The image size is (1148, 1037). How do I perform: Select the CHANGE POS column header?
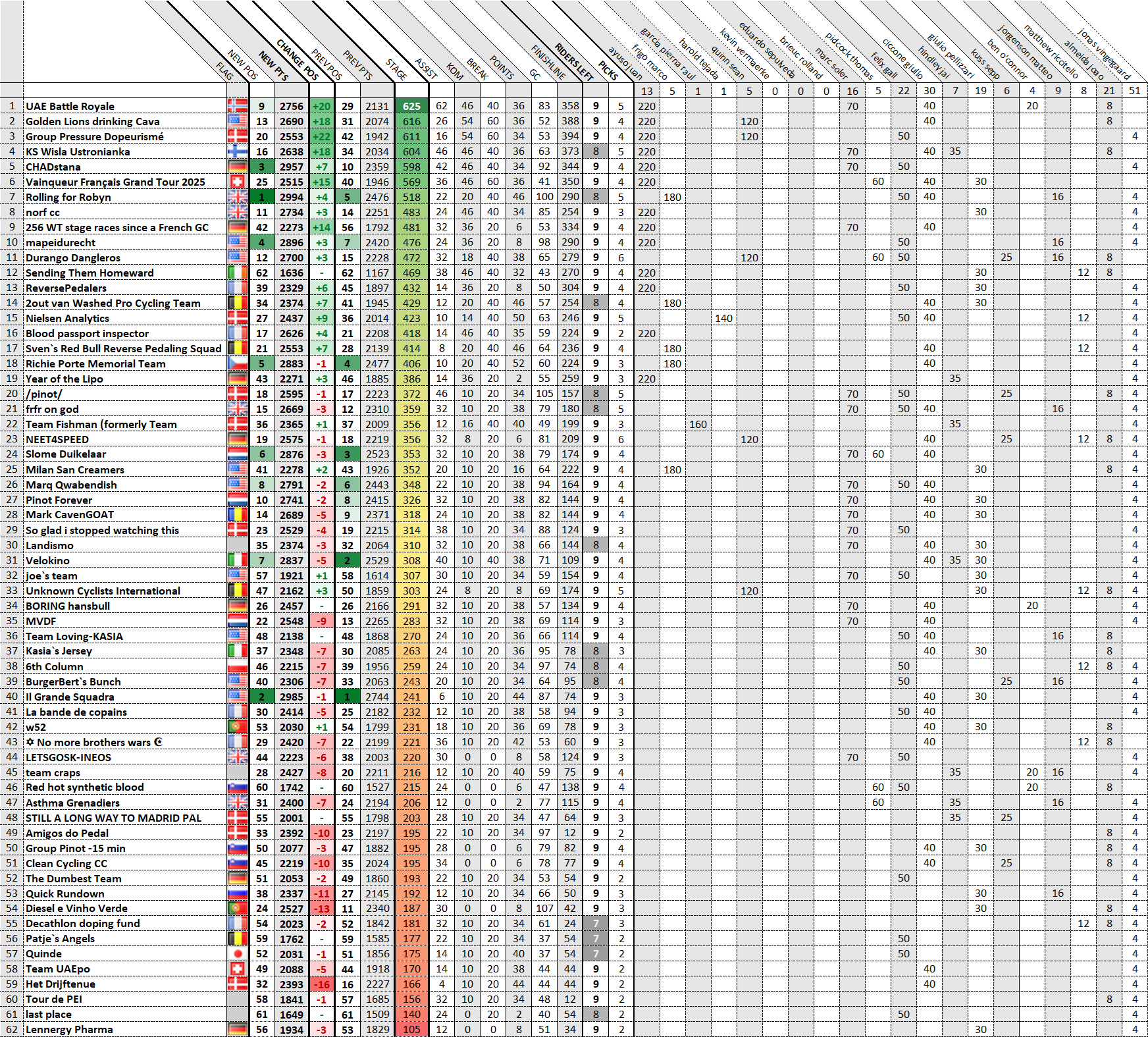click(297, 60)
